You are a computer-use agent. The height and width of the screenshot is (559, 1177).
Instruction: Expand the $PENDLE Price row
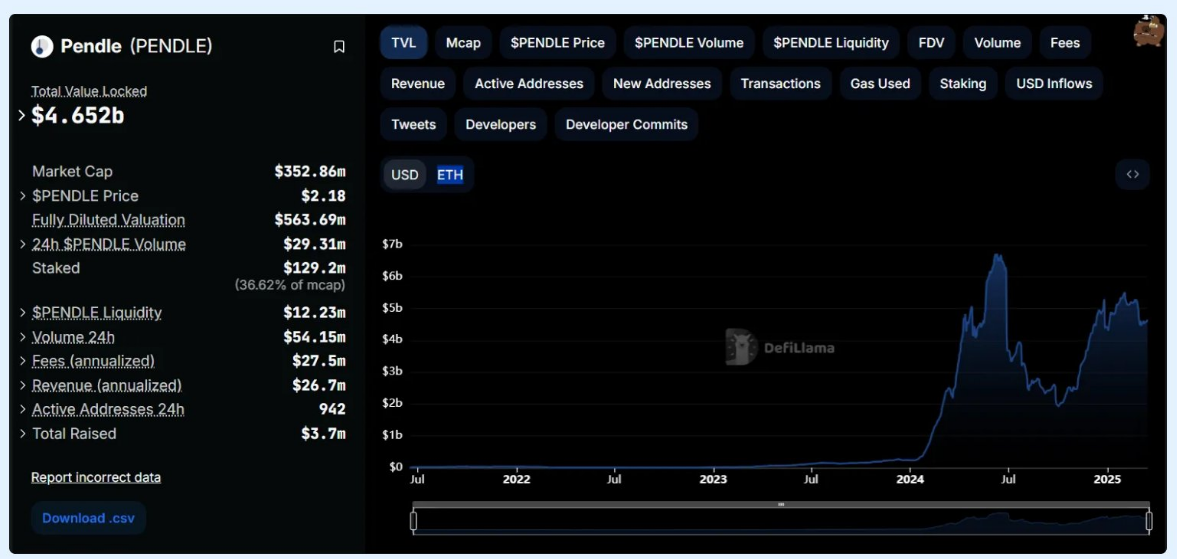tap(22, 196)
